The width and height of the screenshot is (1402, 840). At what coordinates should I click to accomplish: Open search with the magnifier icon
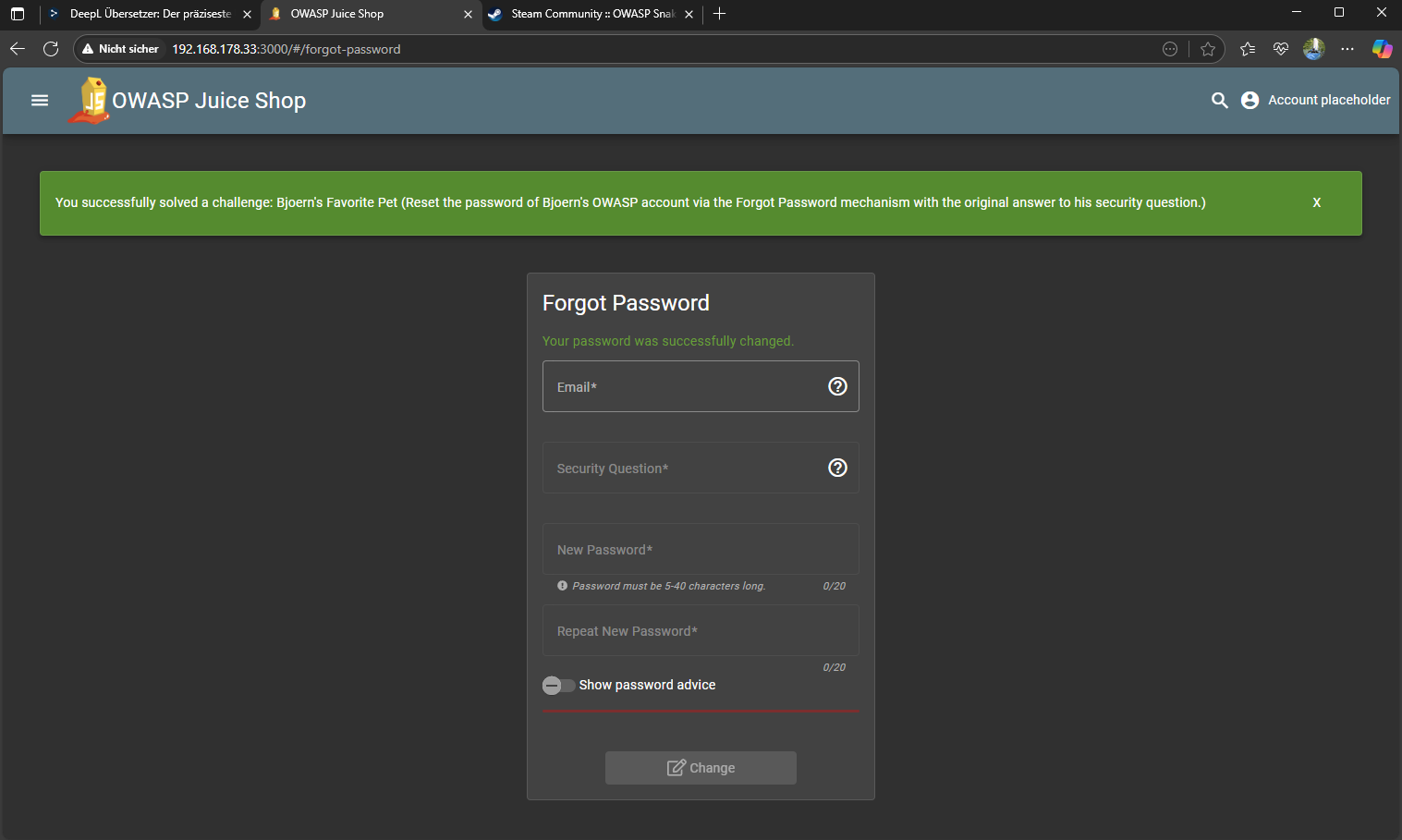1219,100
